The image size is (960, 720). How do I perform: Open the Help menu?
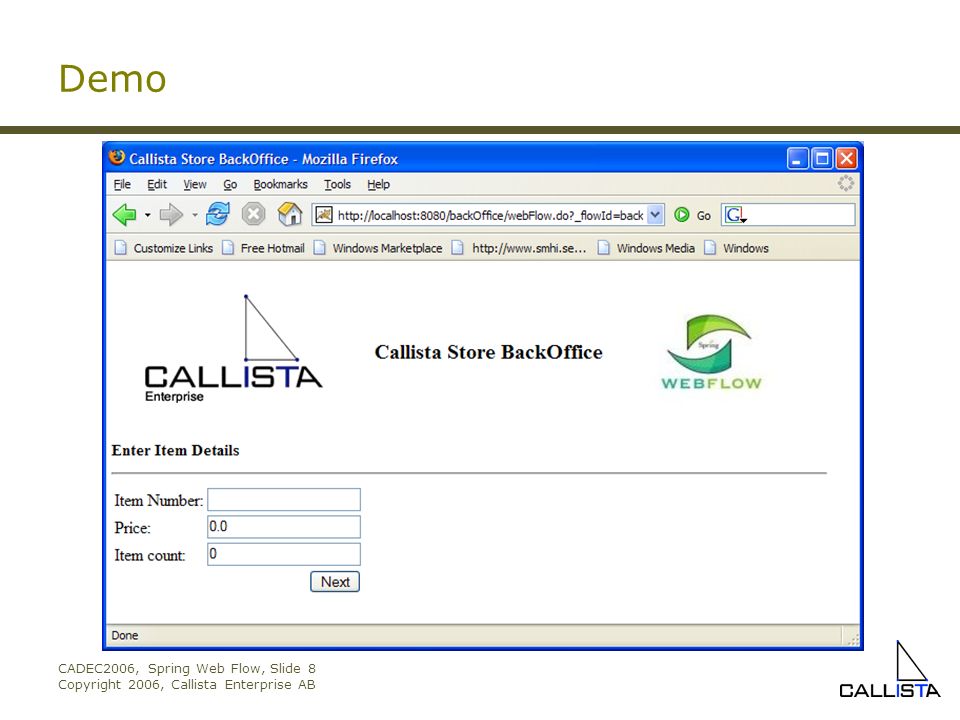coord(378,184)
